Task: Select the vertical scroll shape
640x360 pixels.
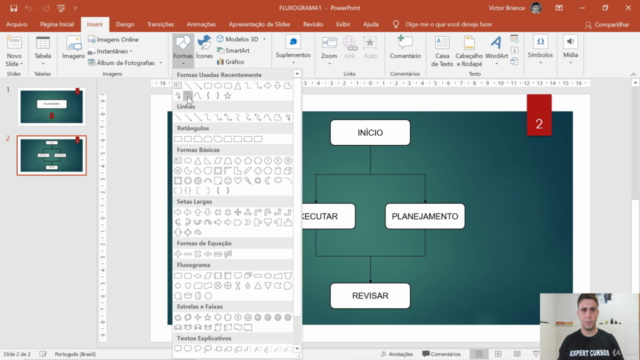Action: pyautogui.click(x=218, y=327)
